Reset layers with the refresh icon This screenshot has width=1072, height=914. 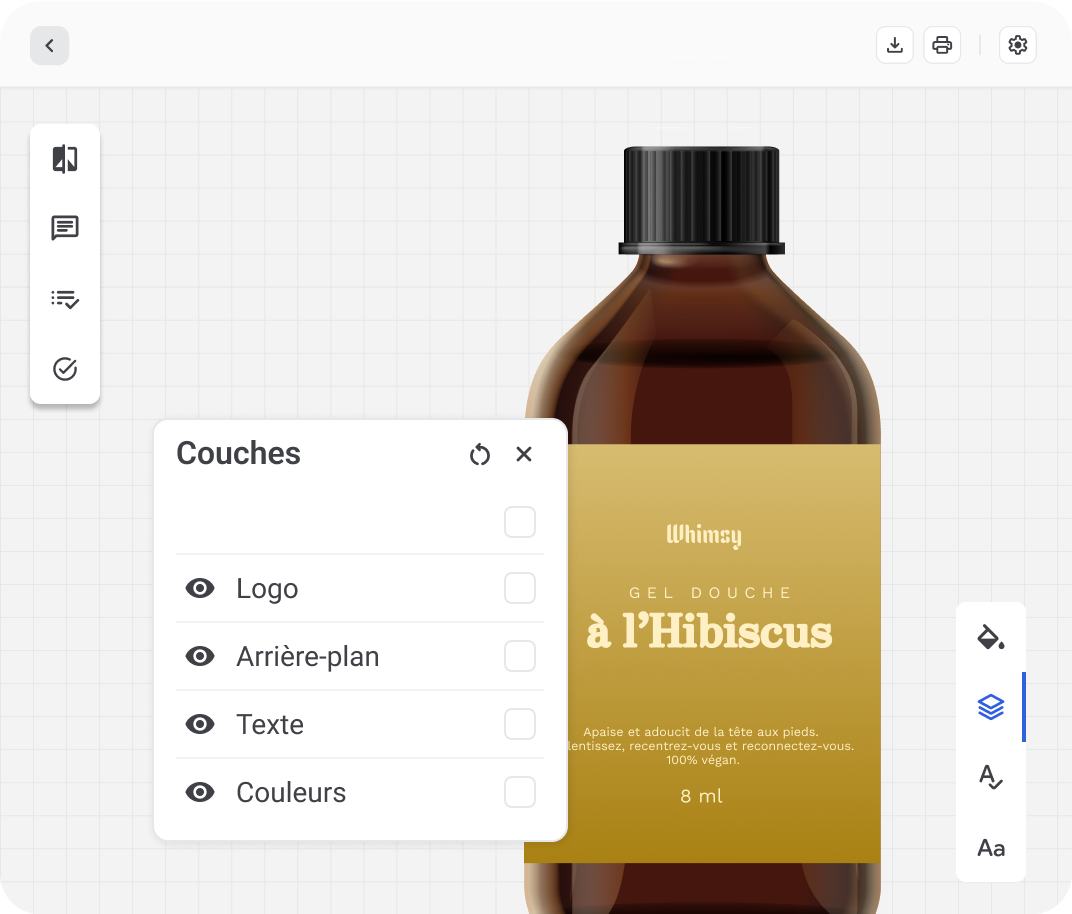[480, 455]
